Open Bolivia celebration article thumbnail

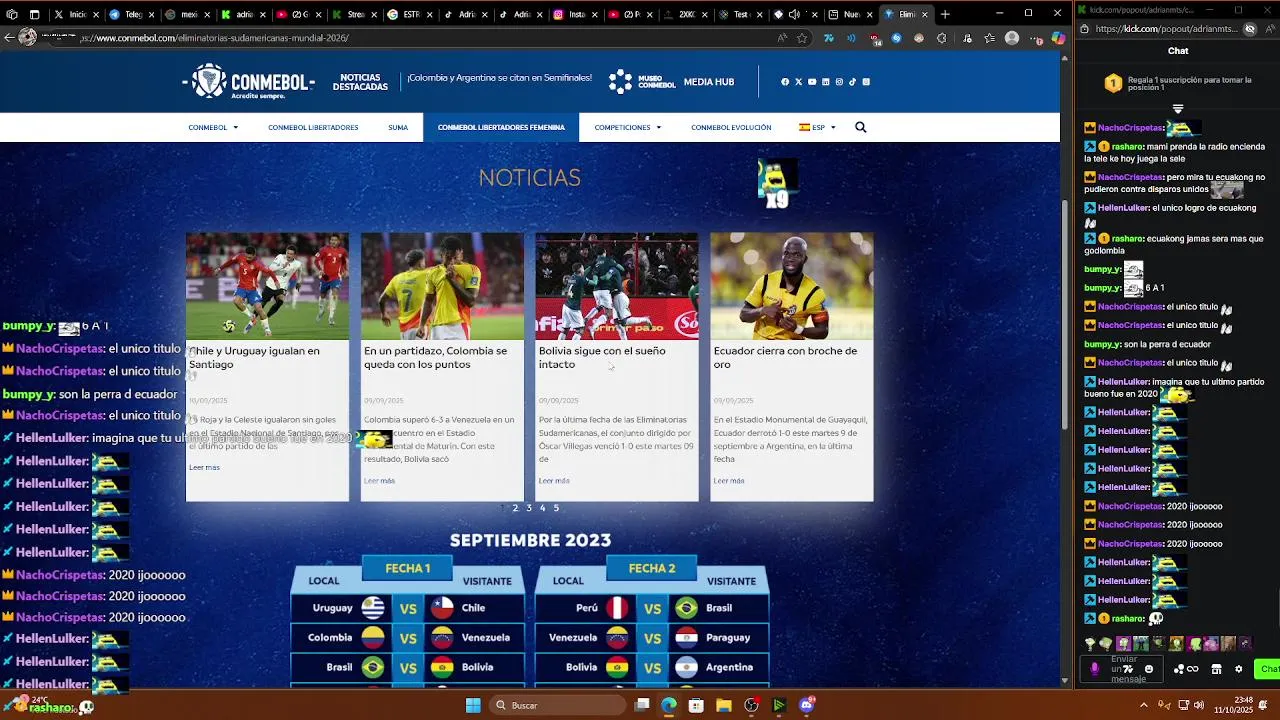(x=617, y=286)
